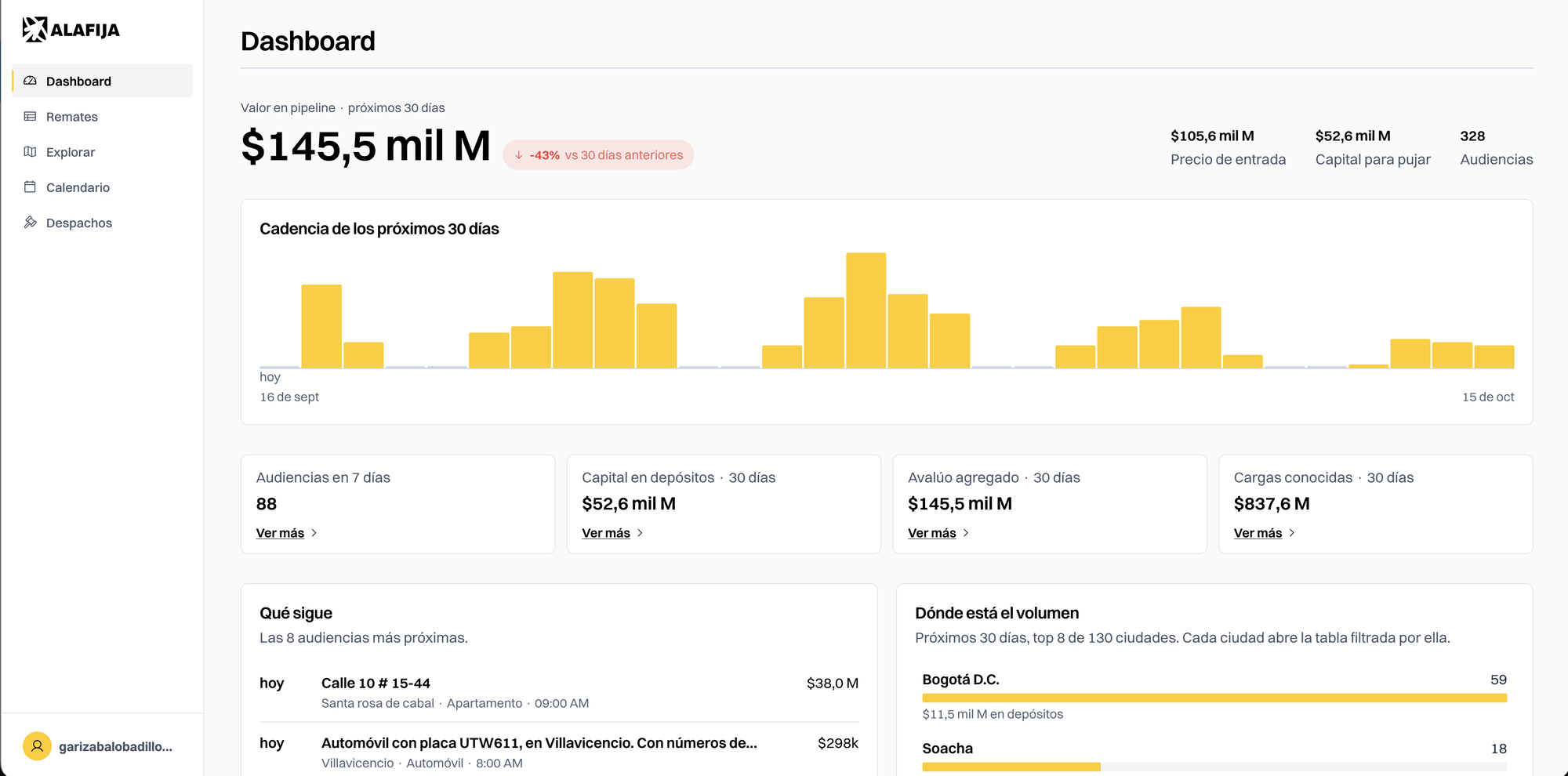Click chevron next to Capital en depósitos Ver más
1568x776 pixels.
click(x=640, y=533)
